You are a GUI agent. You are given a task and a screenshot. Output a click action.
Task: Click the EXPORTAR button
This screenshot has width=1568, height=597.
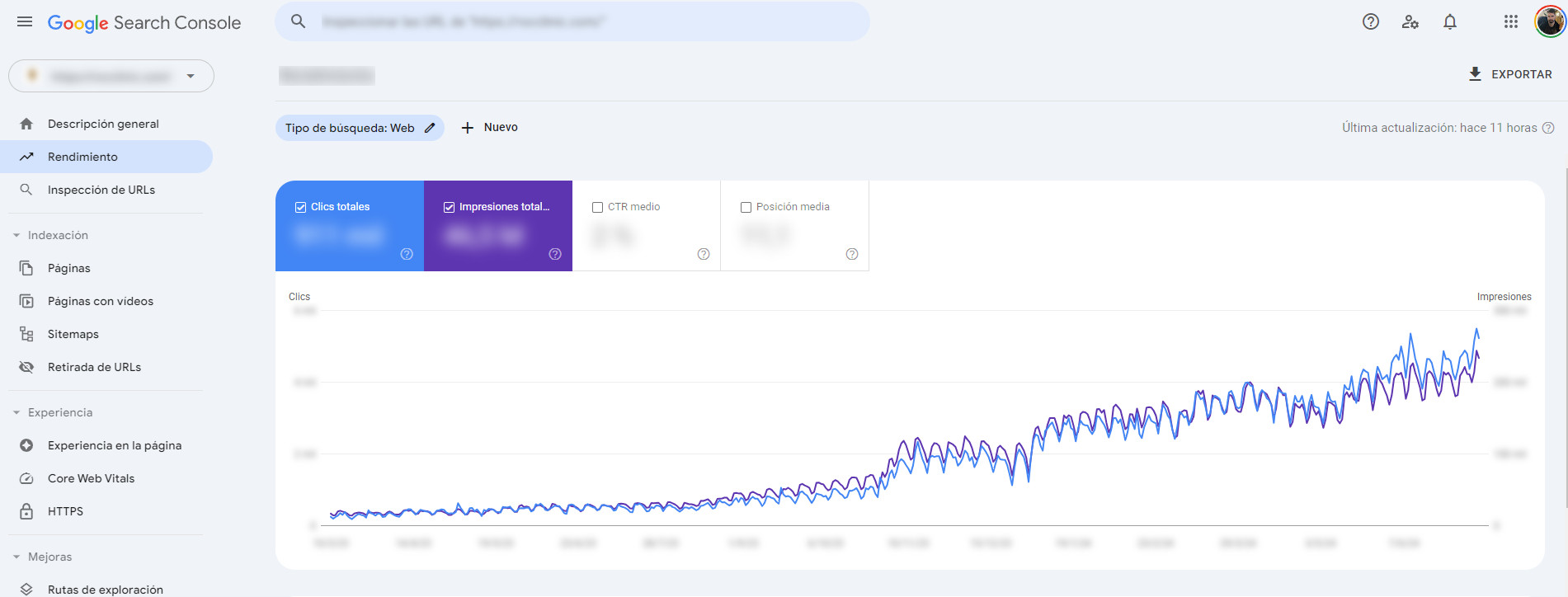[1510, 74]
